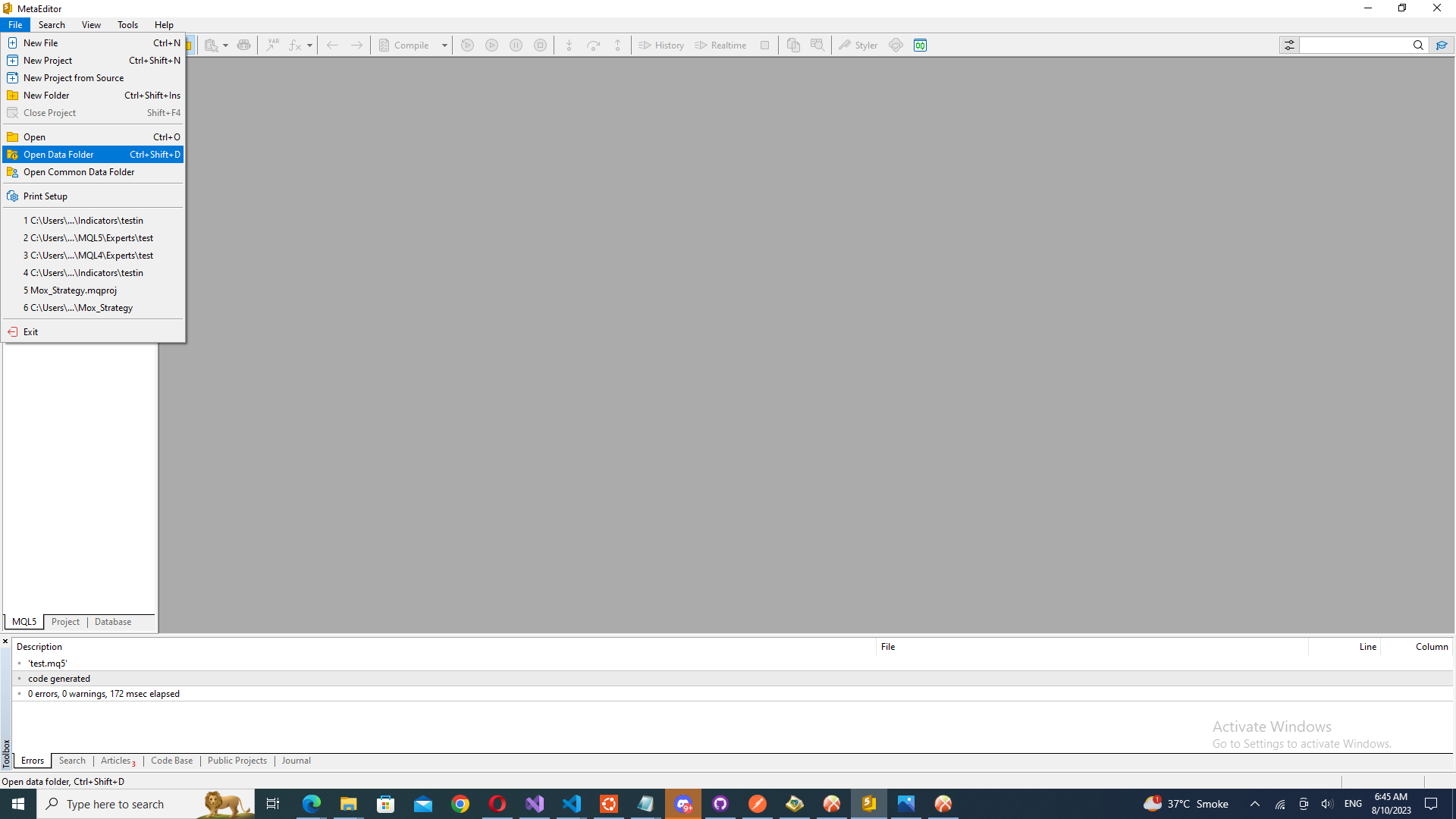
Task: Expand the paste clipboard dropdown arrow
Action: point(225,45)
